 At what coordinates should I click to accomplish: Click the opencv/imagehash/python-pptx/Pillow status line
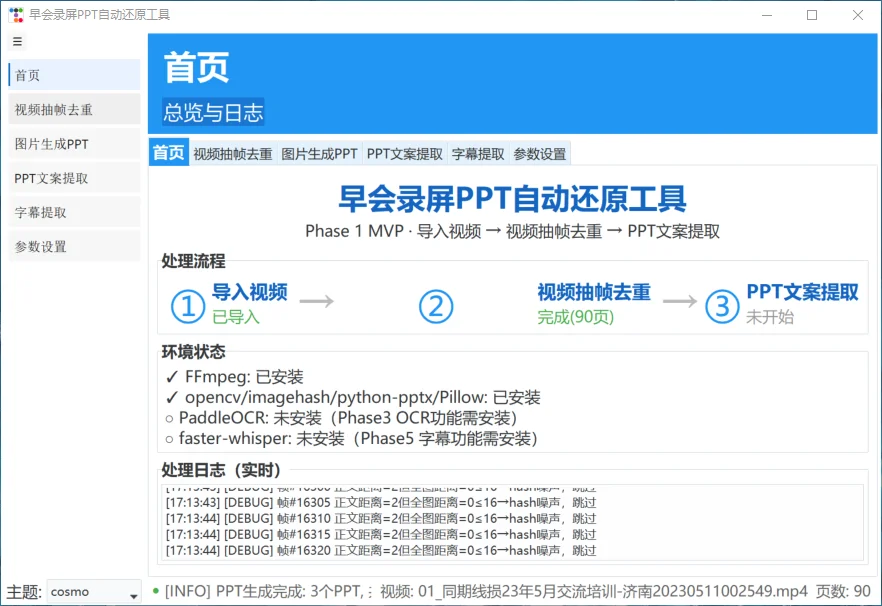coord(353,398)
